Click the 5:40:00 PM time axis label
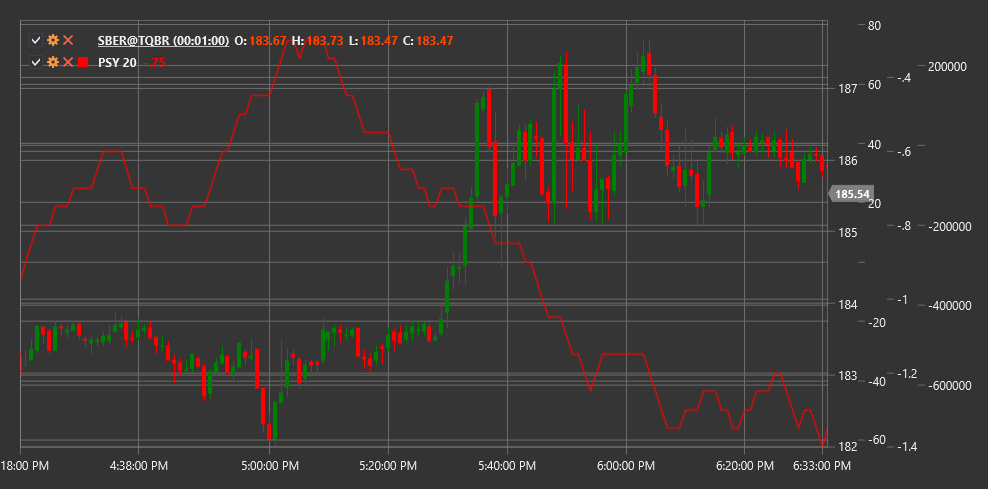 (507, 466)
